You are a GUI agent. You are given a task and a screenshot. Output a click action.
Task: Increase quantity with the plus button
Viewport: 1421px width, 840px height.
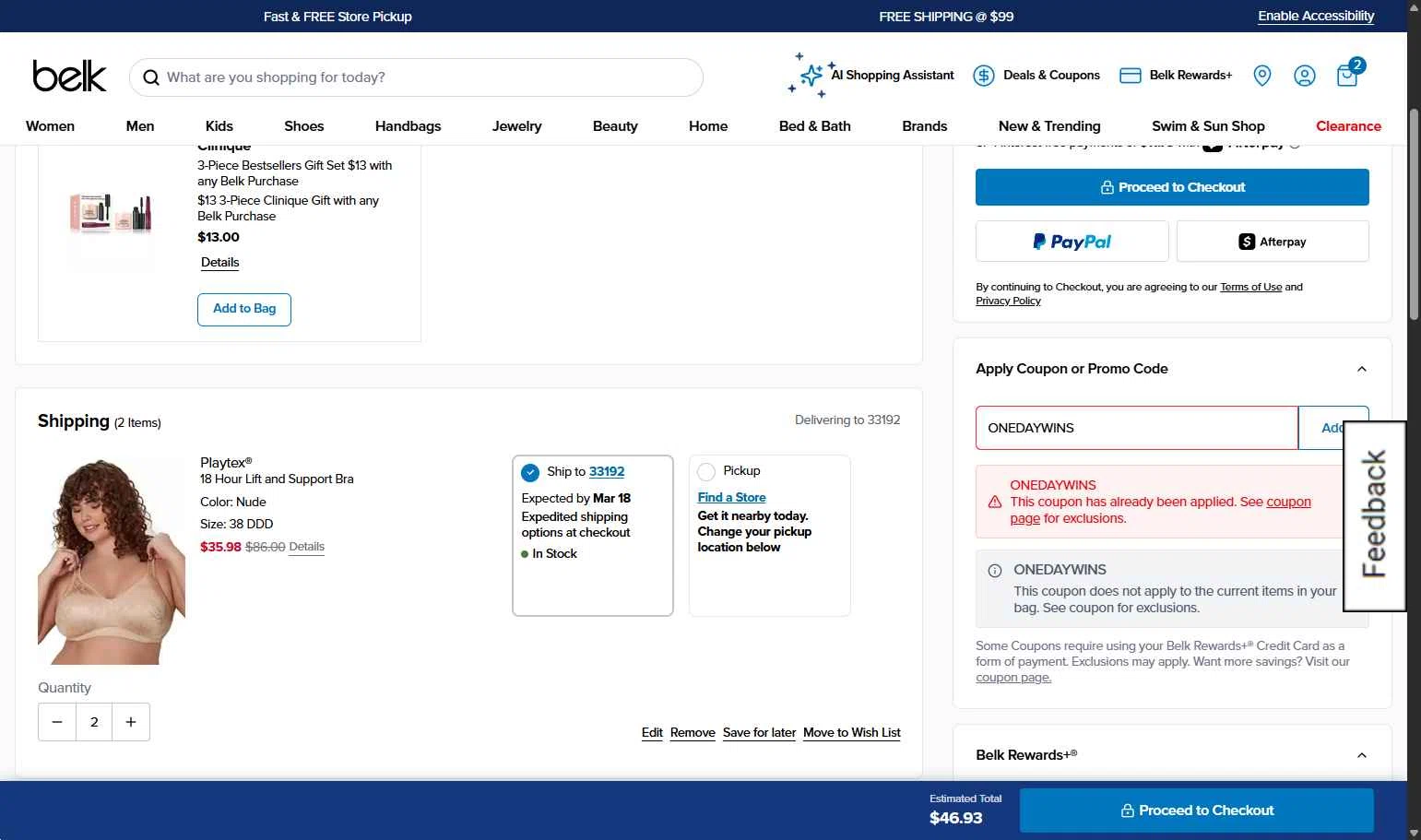pyautogui.click(x=131, y=722)
